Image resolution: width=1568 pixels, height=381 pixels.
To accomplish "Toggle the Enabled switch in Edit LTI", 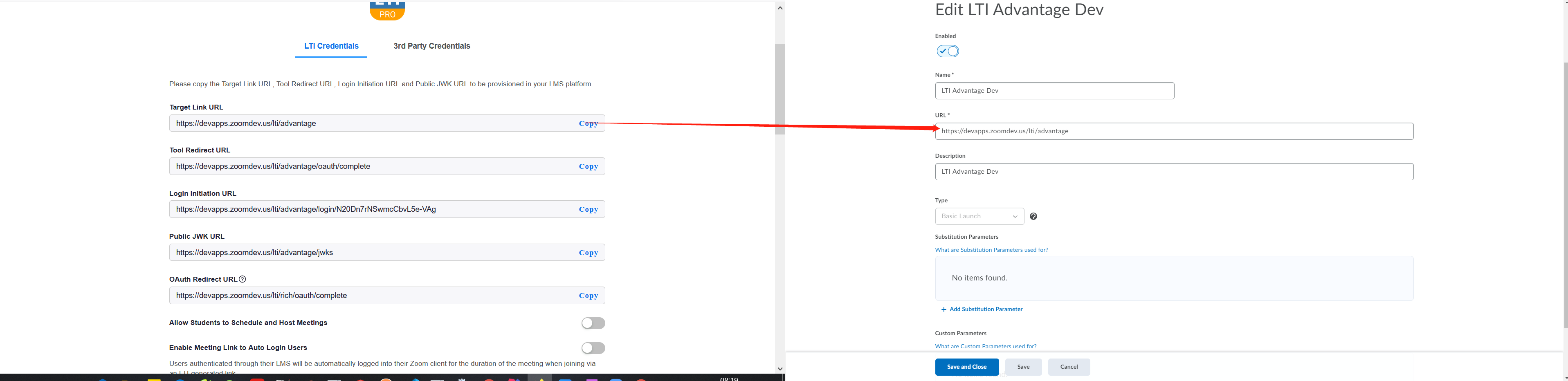I will click(x=948, y=51).
